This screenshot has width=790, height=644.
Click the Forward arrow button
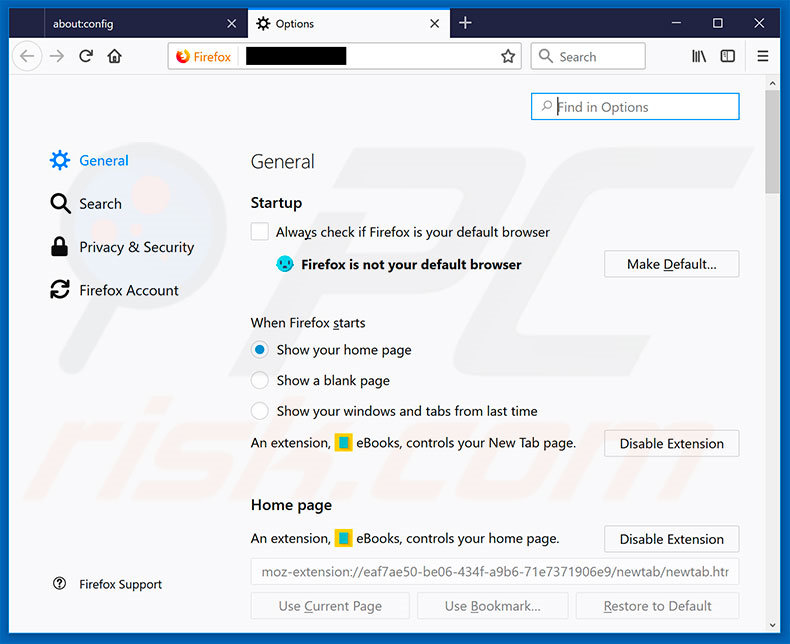57,56
